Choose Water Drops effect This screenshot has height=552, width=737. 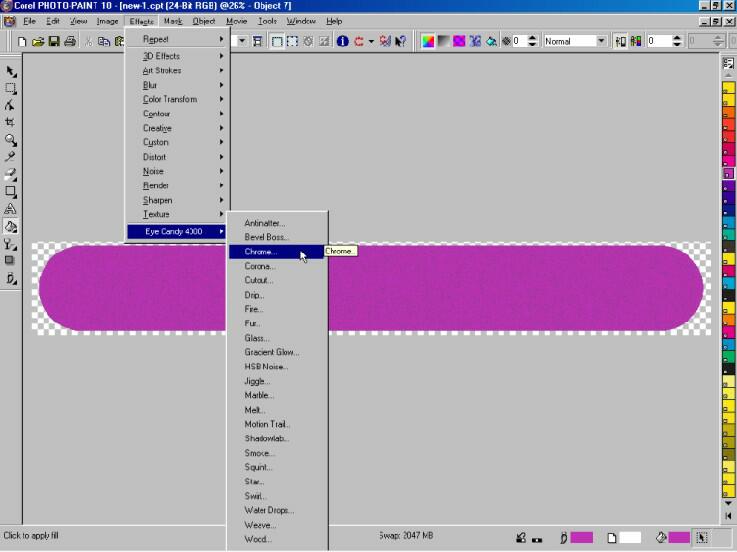(x=277, y=510)
